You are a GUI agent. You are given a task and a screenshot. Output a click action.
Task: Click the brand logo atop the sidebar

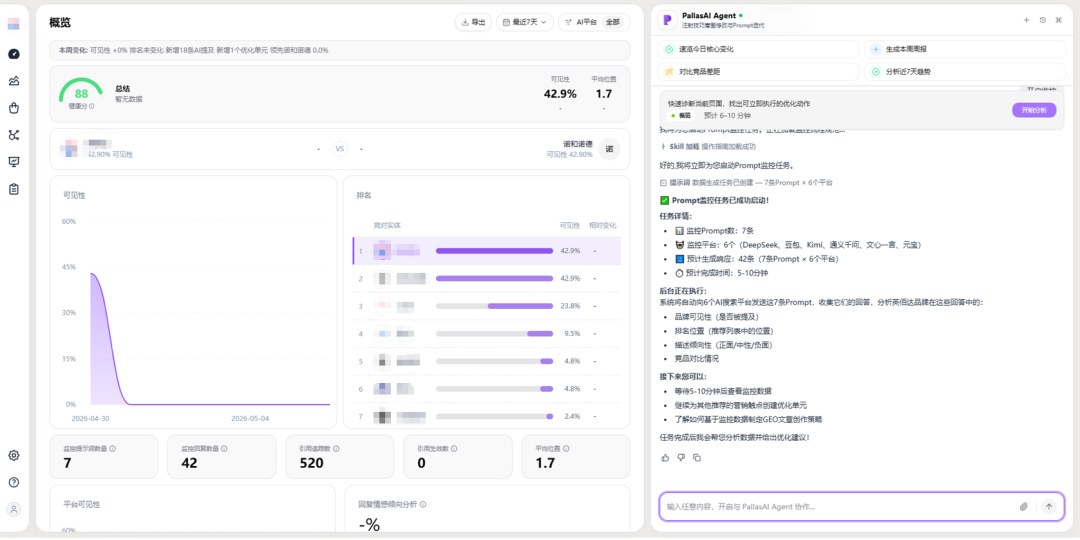14,23
